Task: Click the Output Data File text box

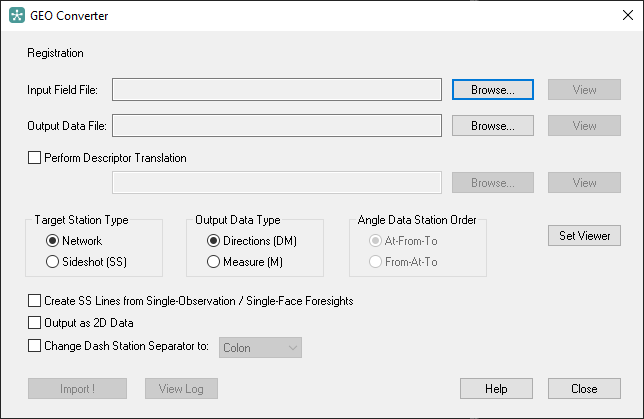Action: tap(277, 125)
